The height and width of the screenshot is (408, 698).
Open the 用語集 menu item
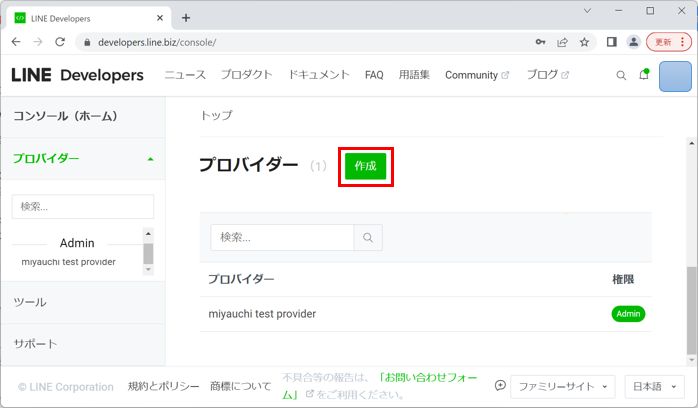click(414, 75)
